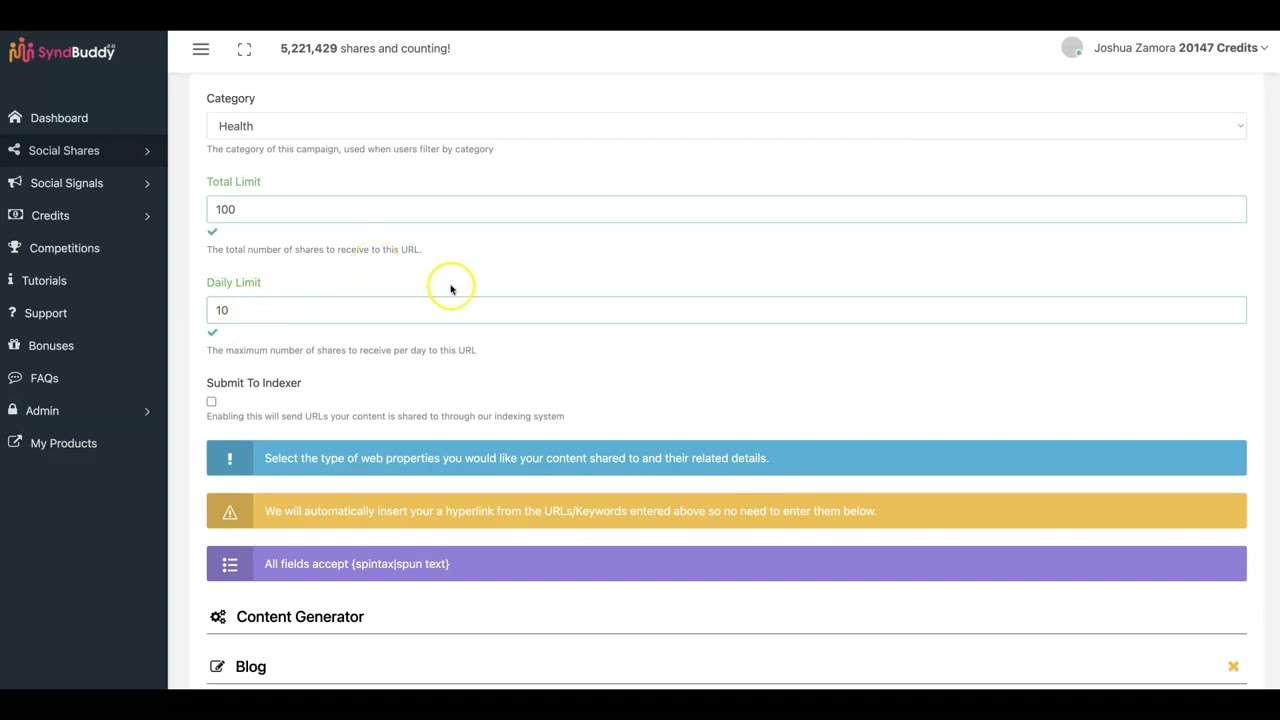Click the Daily Limit field with 10
This screenshot has height=720, width=1280.
point(726,310)
